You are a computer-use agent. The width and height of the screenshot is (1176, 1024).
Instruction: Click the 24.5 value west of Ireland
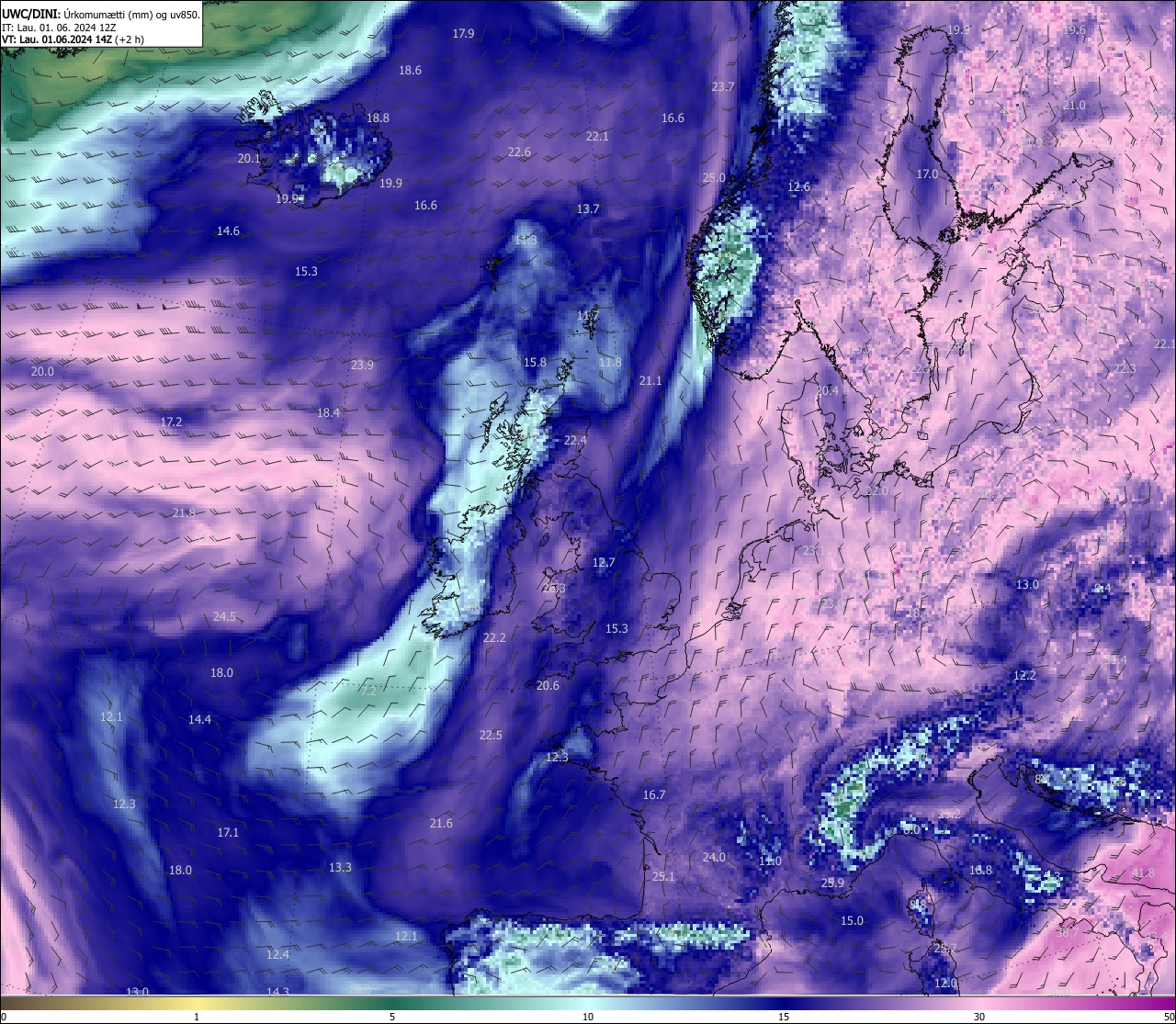point(224,617)
